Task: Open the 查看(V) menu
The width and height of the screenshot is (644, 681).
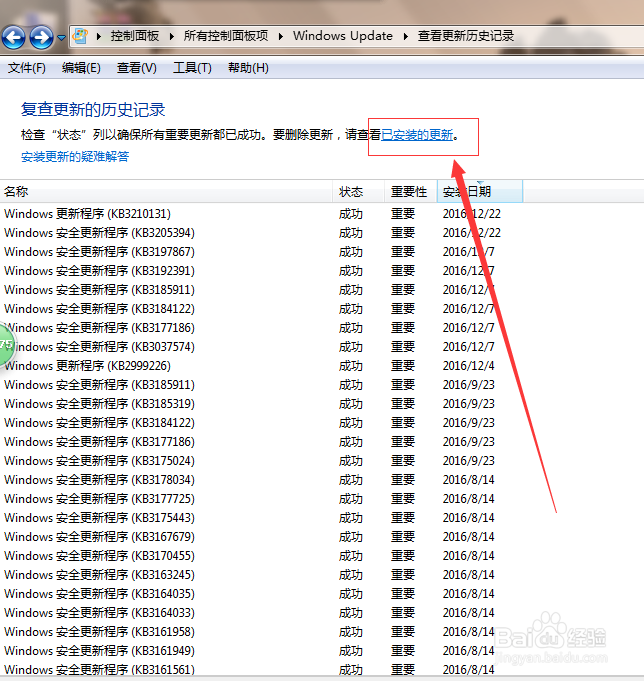Action: [136, 68]
